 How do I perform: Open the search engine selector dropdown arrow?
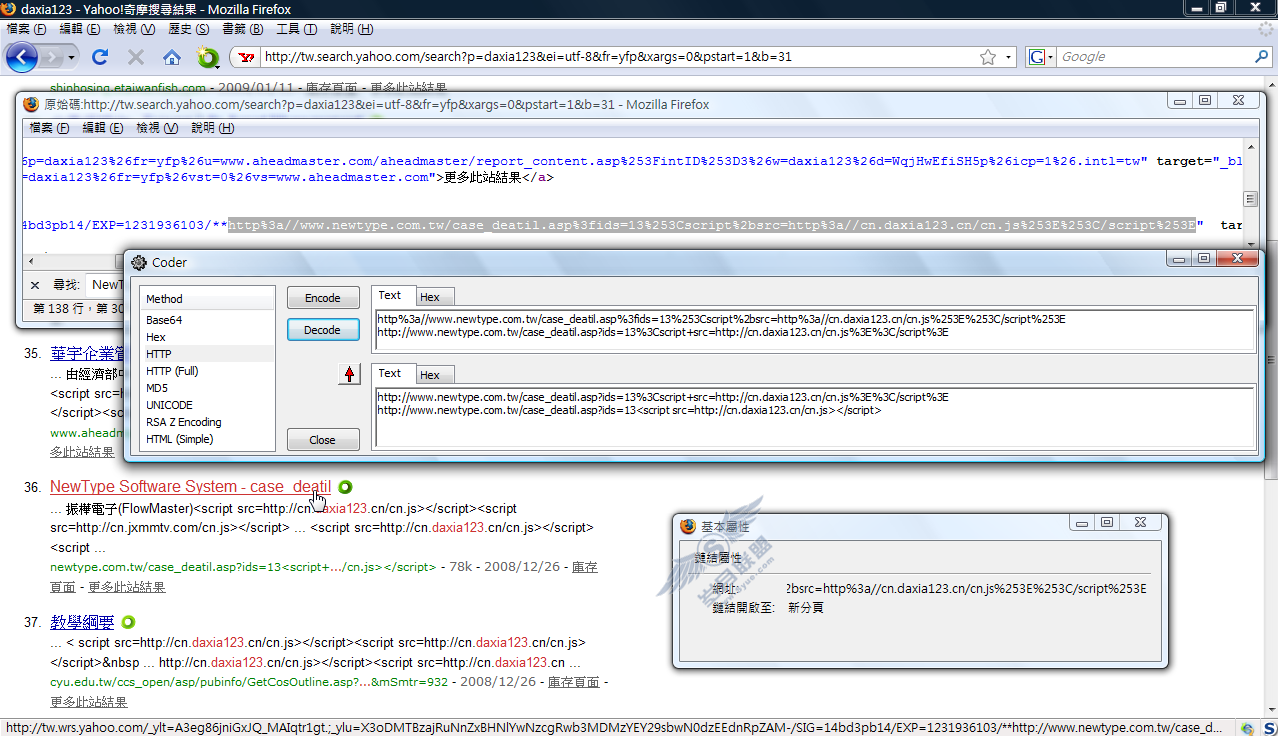pos(1051,57)
